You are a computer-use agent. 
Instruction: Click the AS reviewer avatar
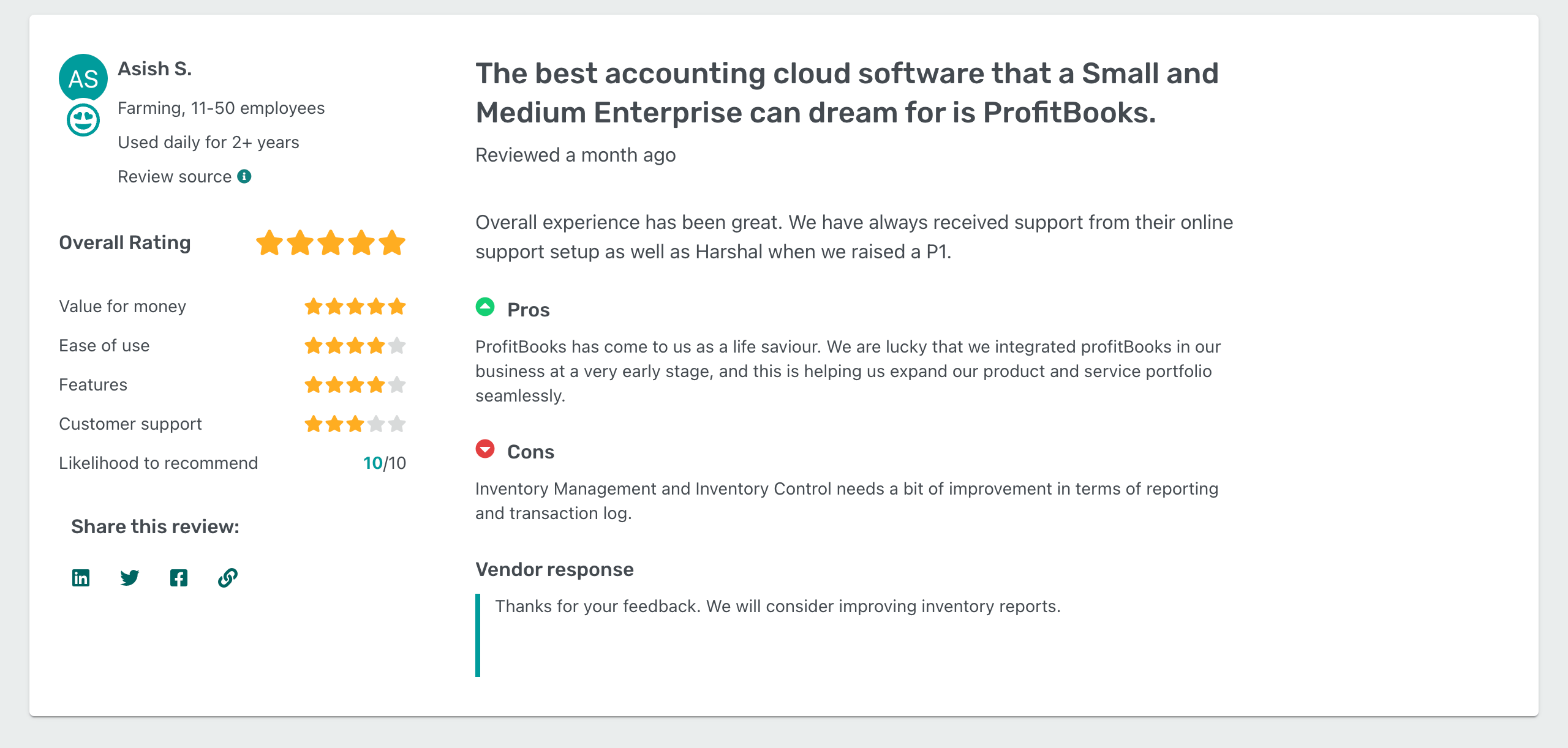coord(83,78)
